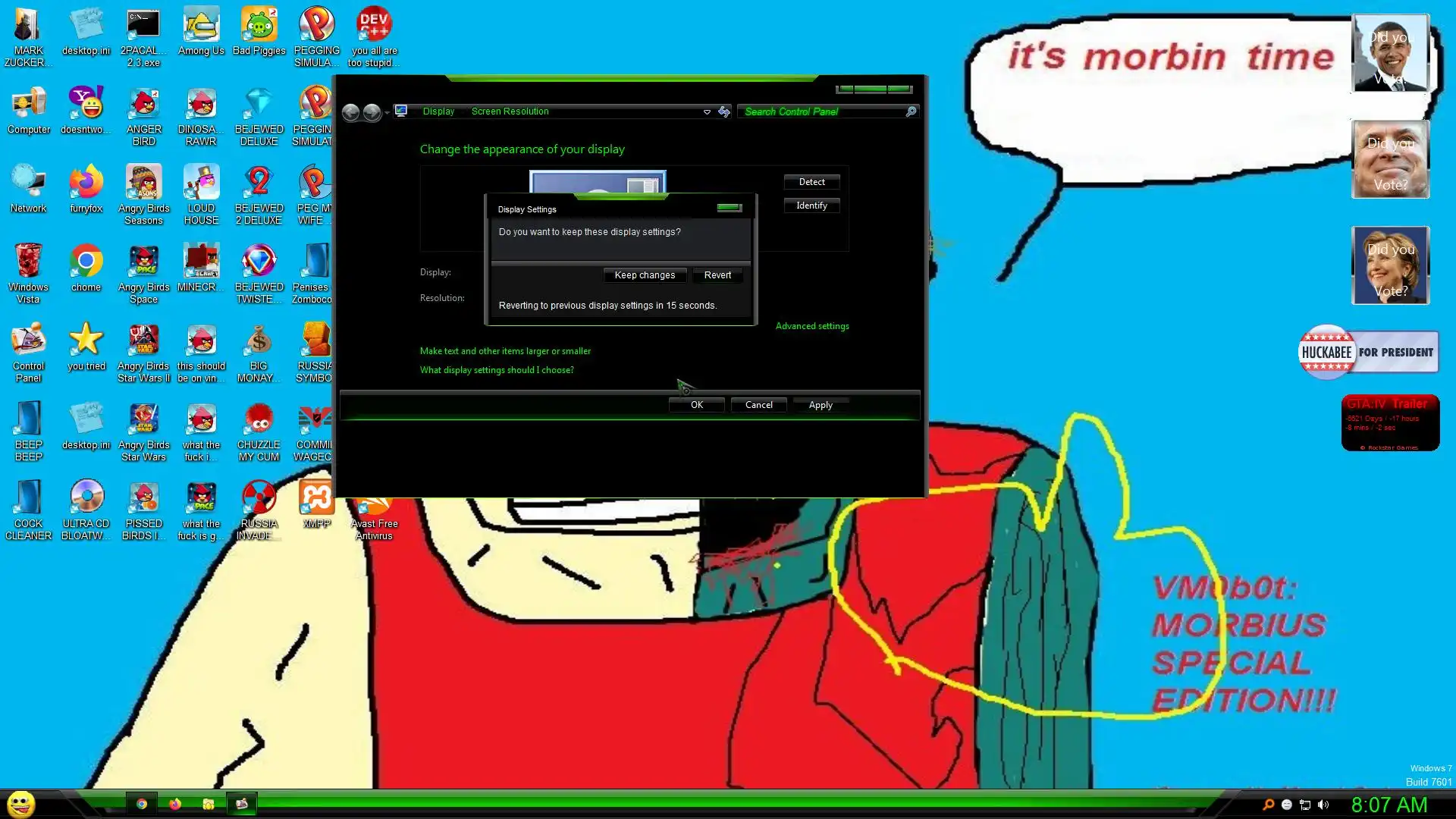Click the Forward navigation arrow
Viewport: 1456px width, 819px height.
pos(372,112)
